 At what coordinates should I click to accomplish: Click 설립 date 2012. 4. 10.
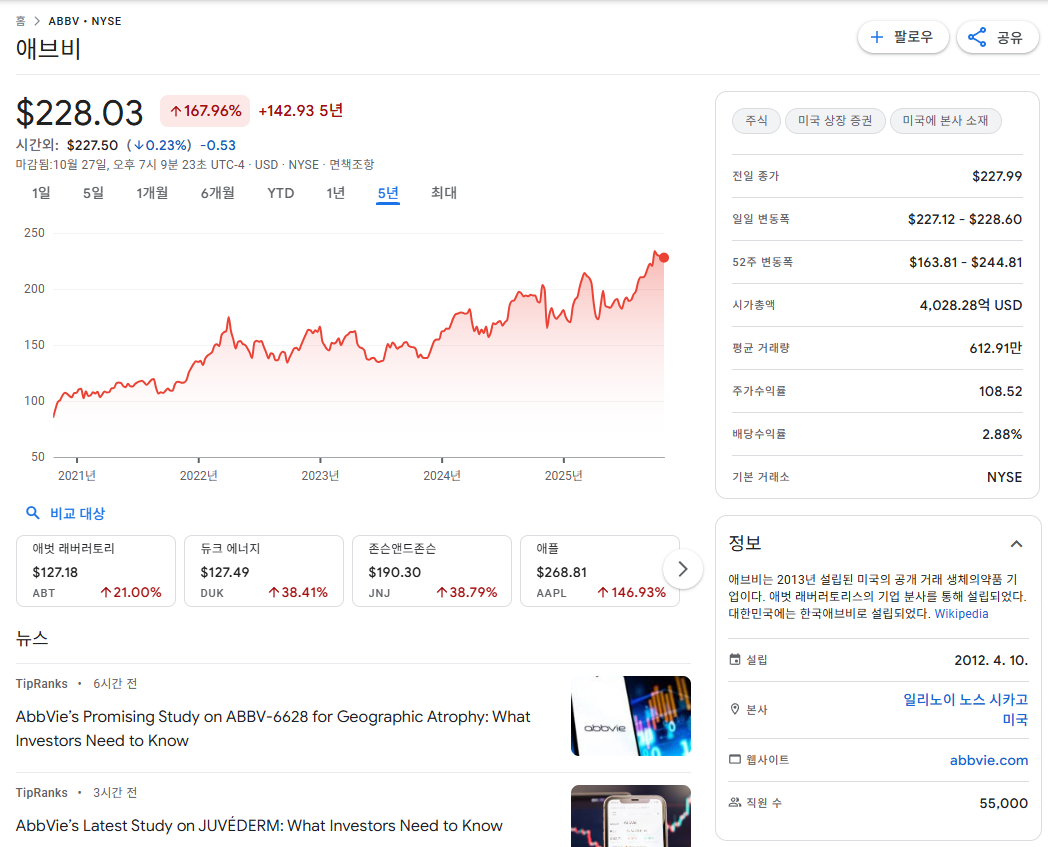[991, 660]
